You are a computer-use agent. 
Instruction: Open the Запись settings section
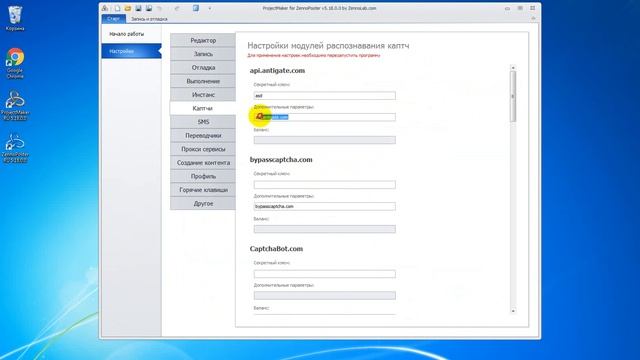(x=203, y=54)
